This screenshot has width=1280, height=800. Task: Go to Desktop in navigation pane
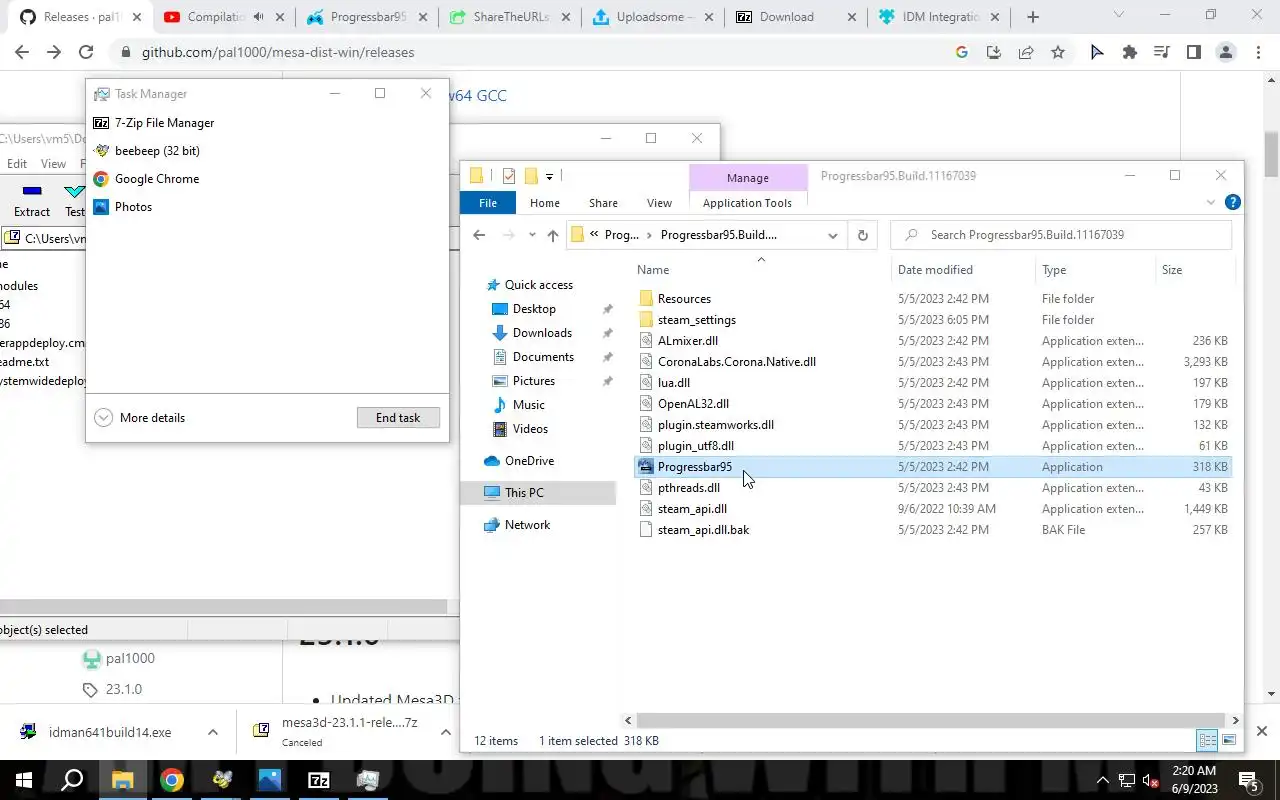(534, 309)
